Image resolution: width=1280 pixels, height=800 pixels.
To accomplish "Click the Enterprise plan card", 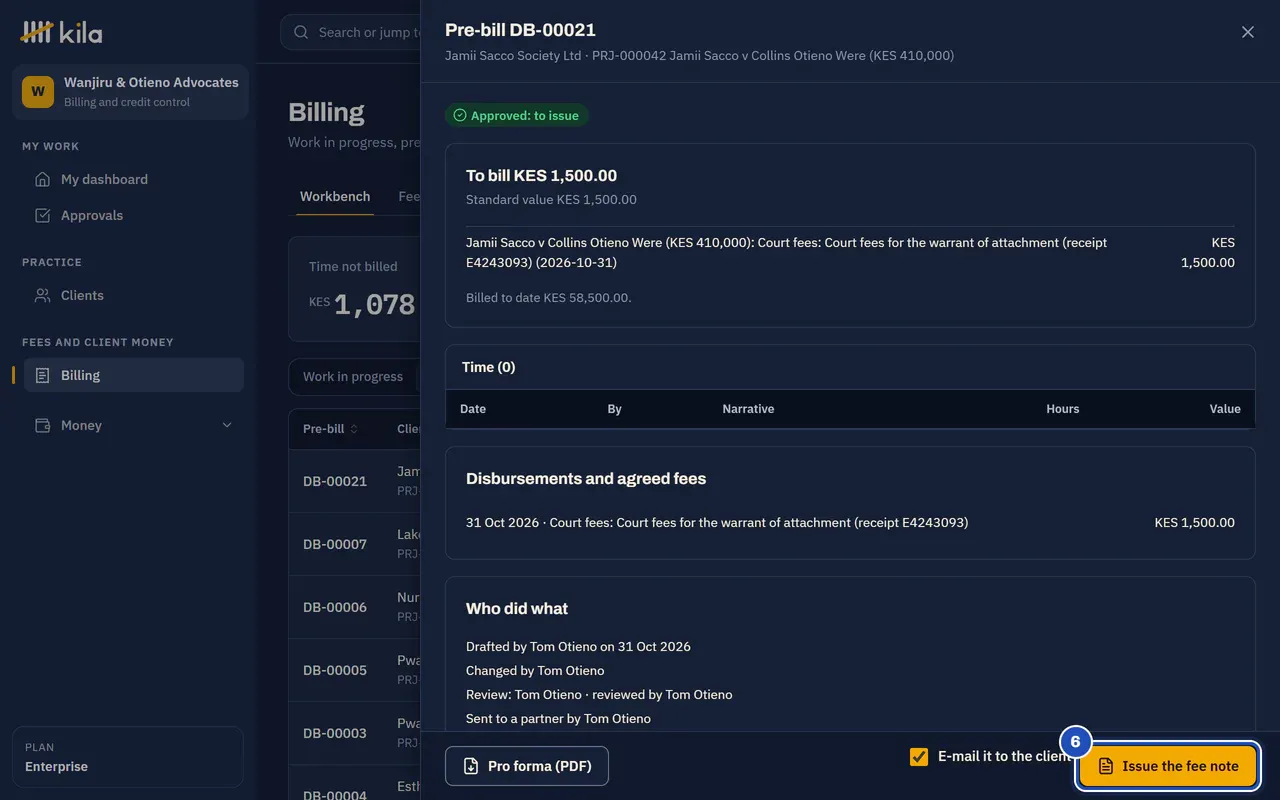I will point(127,757).
